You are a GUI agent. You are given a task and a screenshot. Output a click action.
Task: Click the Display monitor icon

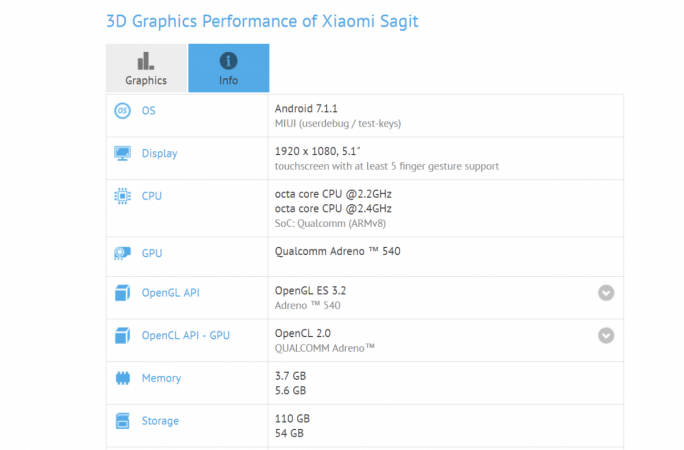tap(122, 153)
